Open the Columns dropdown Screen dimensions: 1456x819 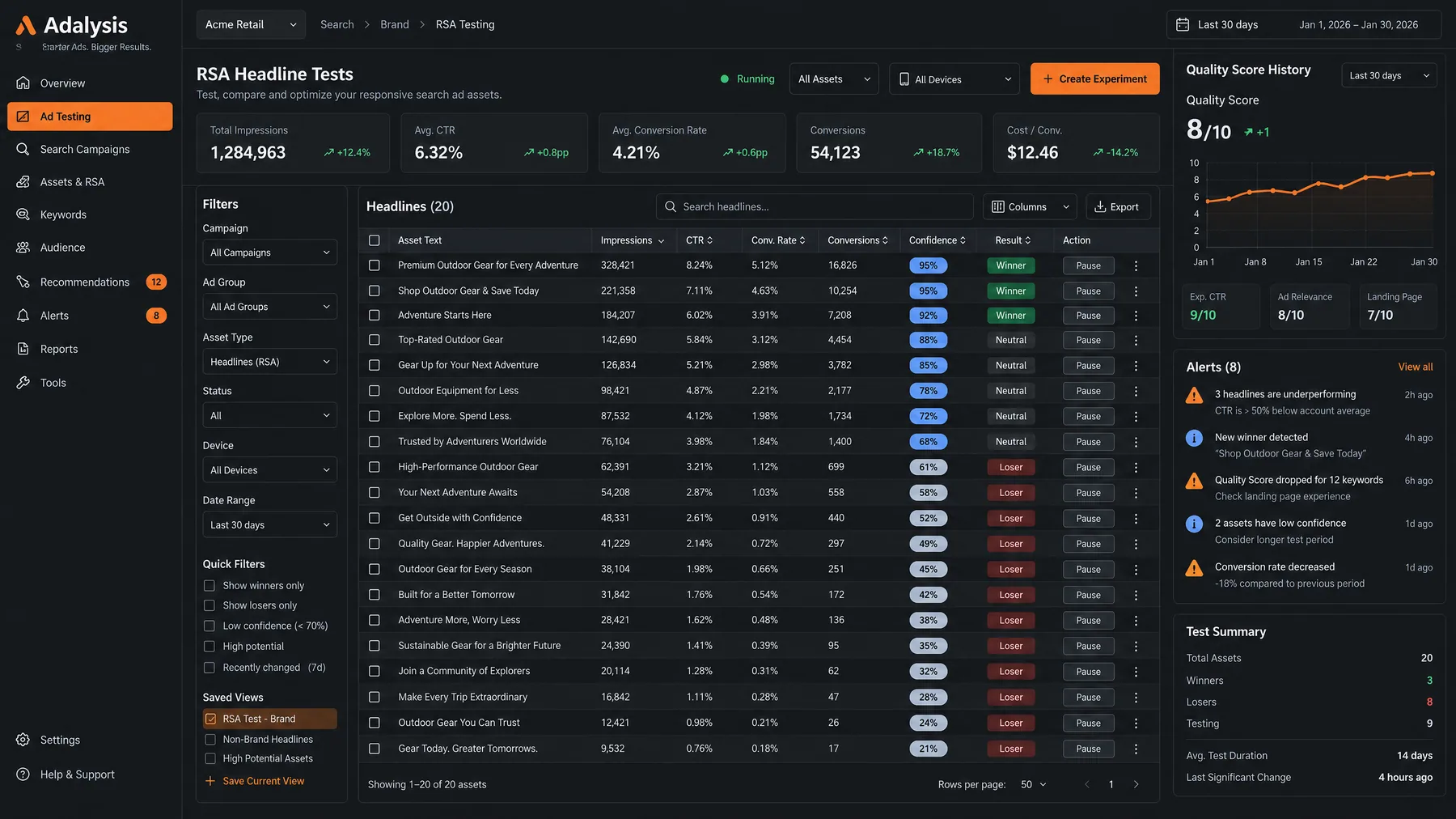pos(1030,207)
